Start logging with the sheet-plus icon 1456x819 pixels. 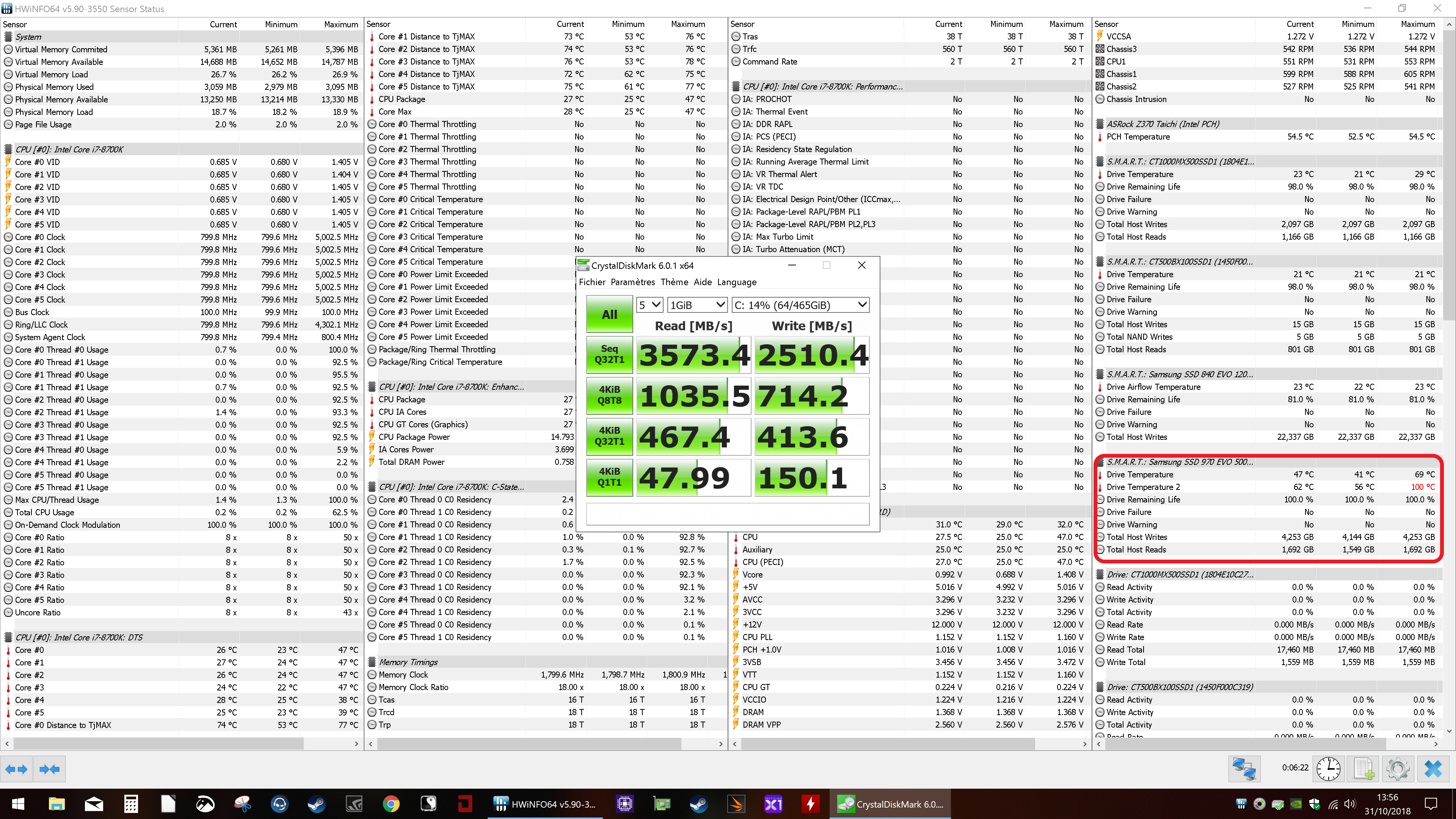(1363, 769)
